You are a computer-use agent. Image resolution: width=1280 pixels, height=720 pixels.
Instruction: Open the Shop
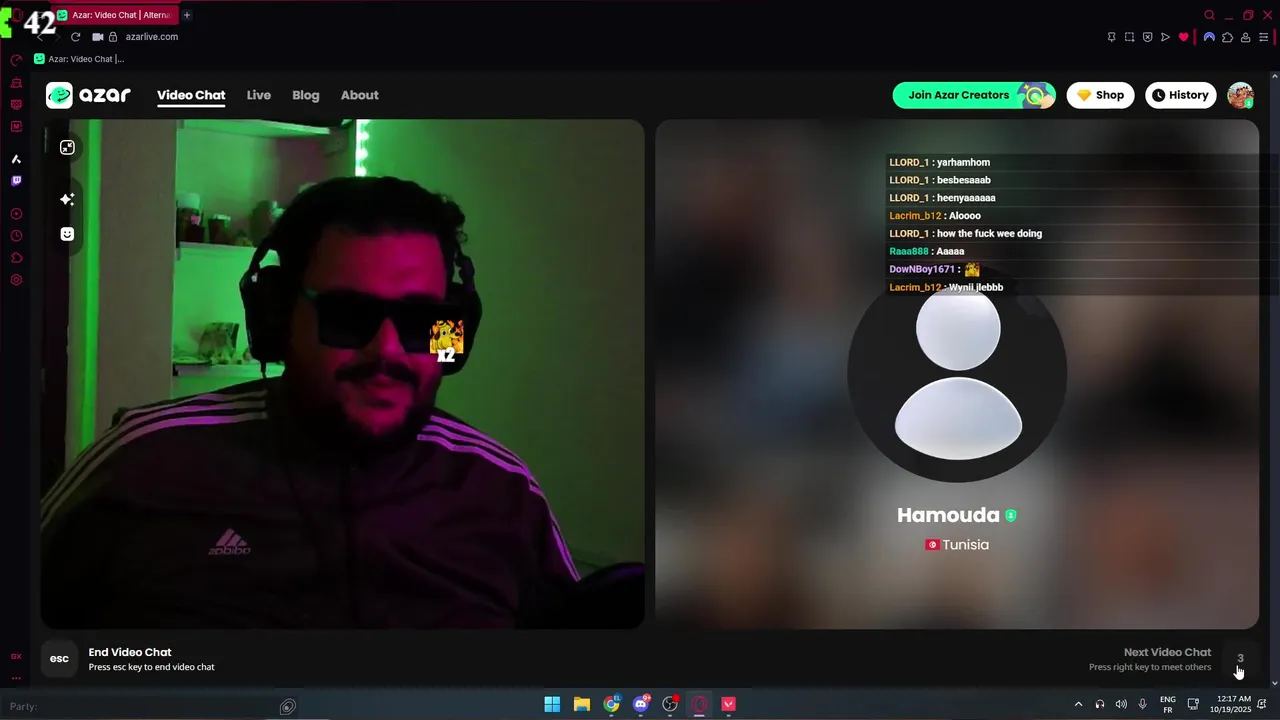[1100, 95]
